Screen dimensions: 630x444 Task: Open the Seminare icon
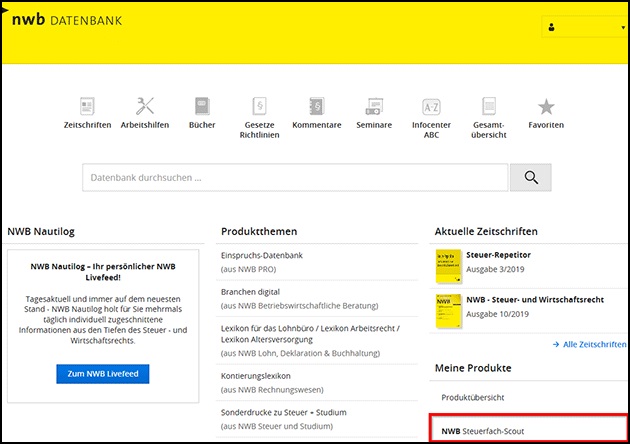coord(374,106)
